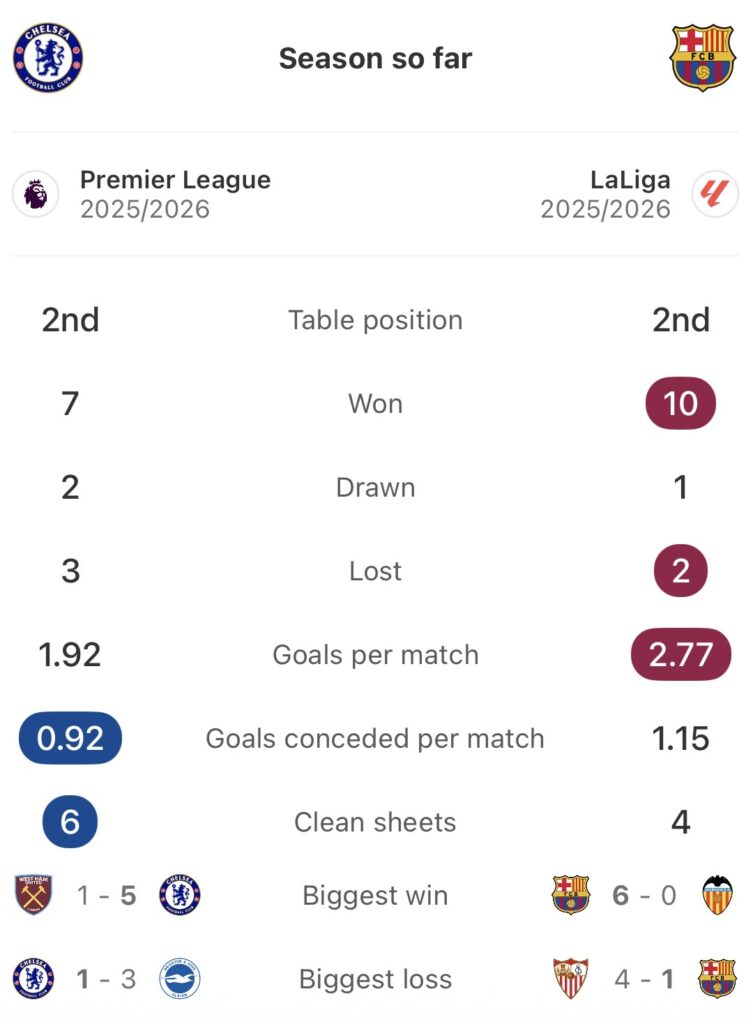The width and height of the screenshot is (753, 1024).
Task: Tap Brighton crest in Biggest loss row
Action: (179, 979)
